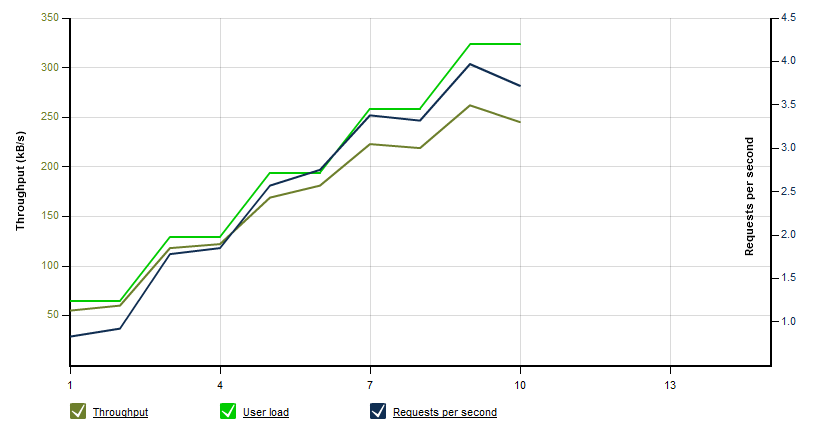Click the green User load line's right endpoint
820x439 pixels.
tap(520, 44)
